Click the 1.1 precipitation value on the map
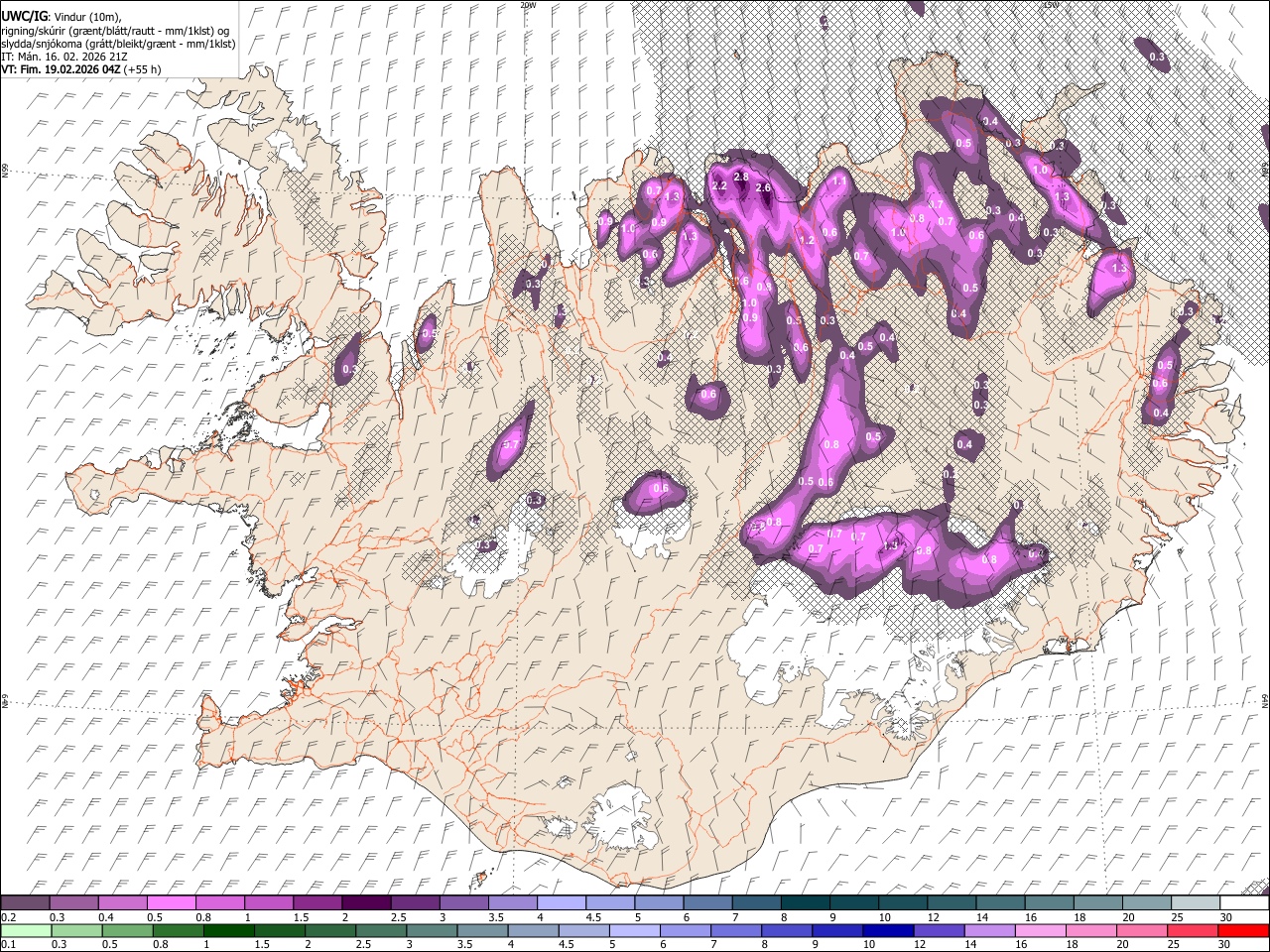This screenshot has width=1270, height=952. pyautogui.click(x=839, y=181)
